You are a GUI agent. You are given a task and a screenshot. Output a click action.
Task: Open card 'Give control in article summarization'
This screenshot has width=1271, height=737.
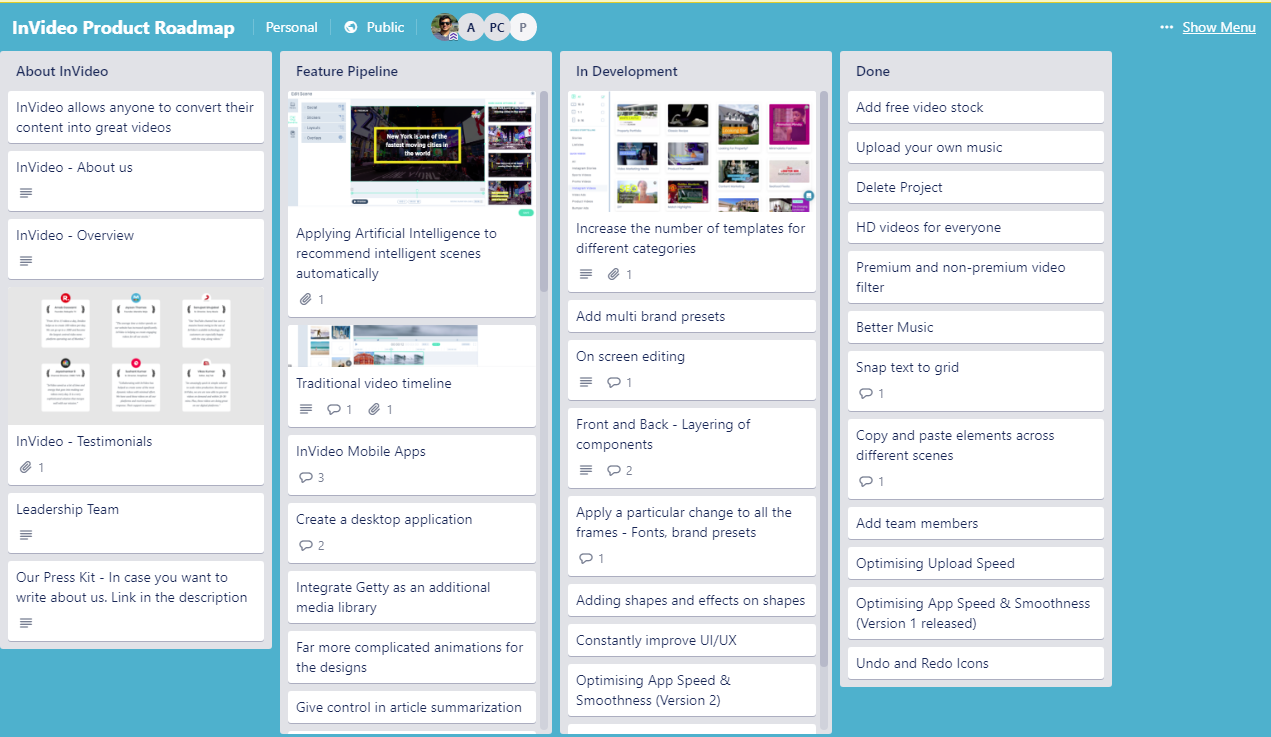(412, 707)
